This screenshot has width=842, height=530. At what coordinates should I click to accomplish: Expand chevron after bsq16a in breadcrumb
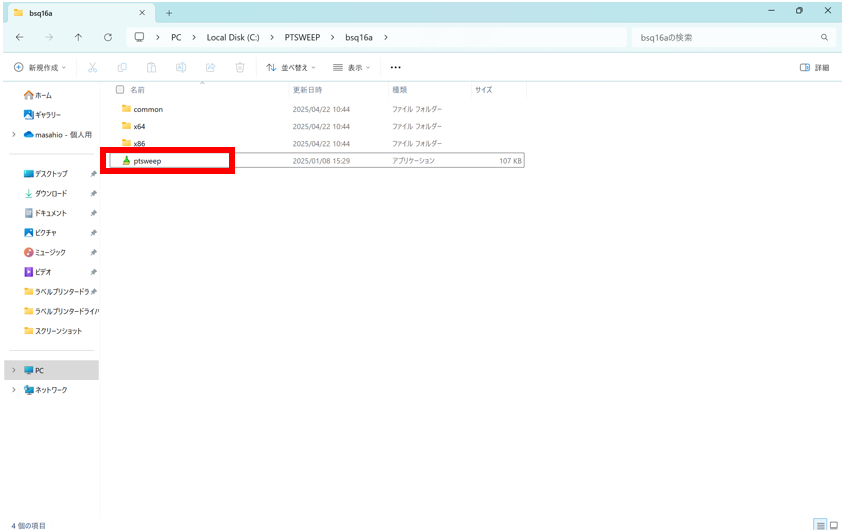point(386,37)
